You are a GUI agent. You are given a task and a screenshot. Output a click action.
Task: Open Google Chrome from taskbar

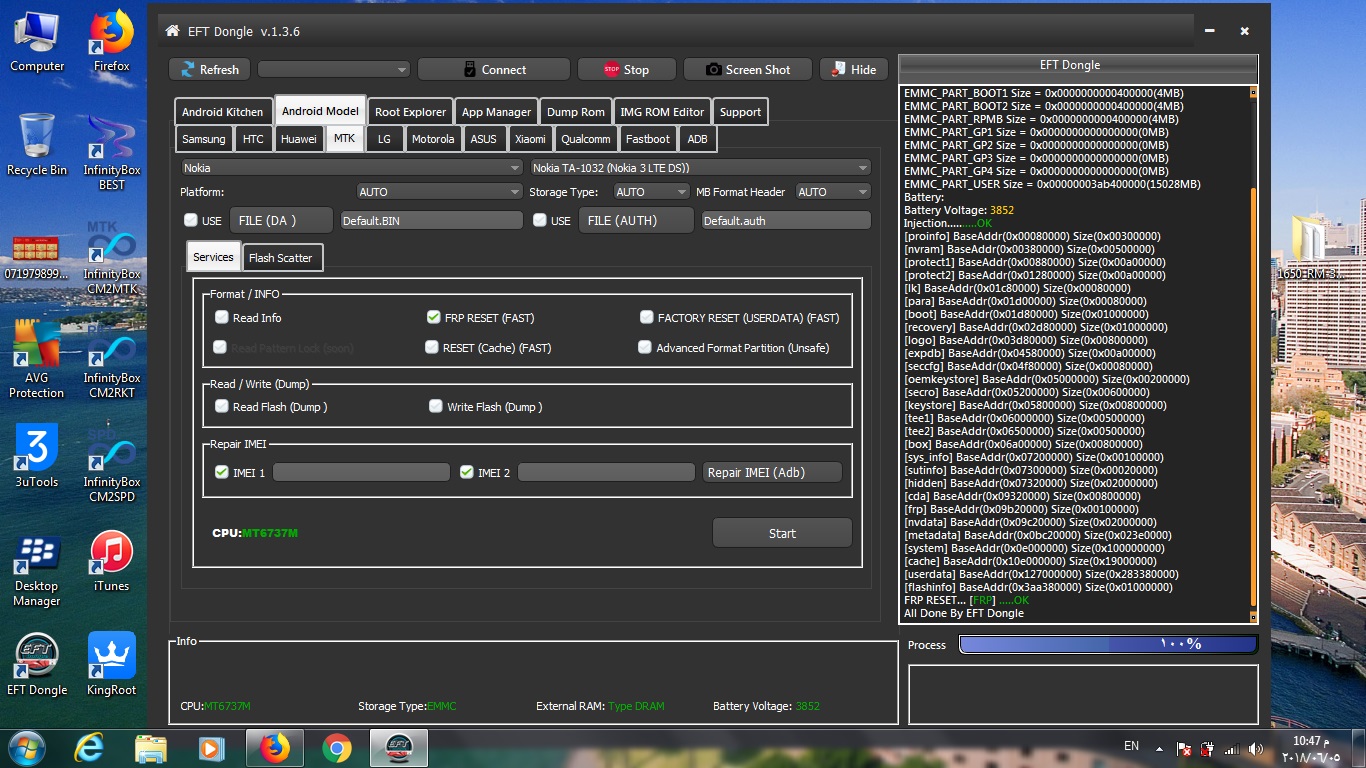(x=337, y=747)
